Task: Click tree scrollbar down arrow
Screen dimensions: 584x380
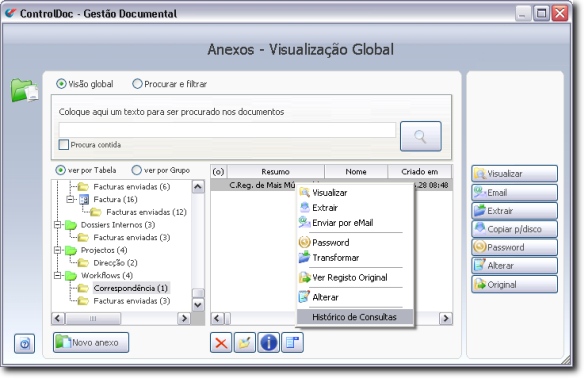Action: pos(198,305)
